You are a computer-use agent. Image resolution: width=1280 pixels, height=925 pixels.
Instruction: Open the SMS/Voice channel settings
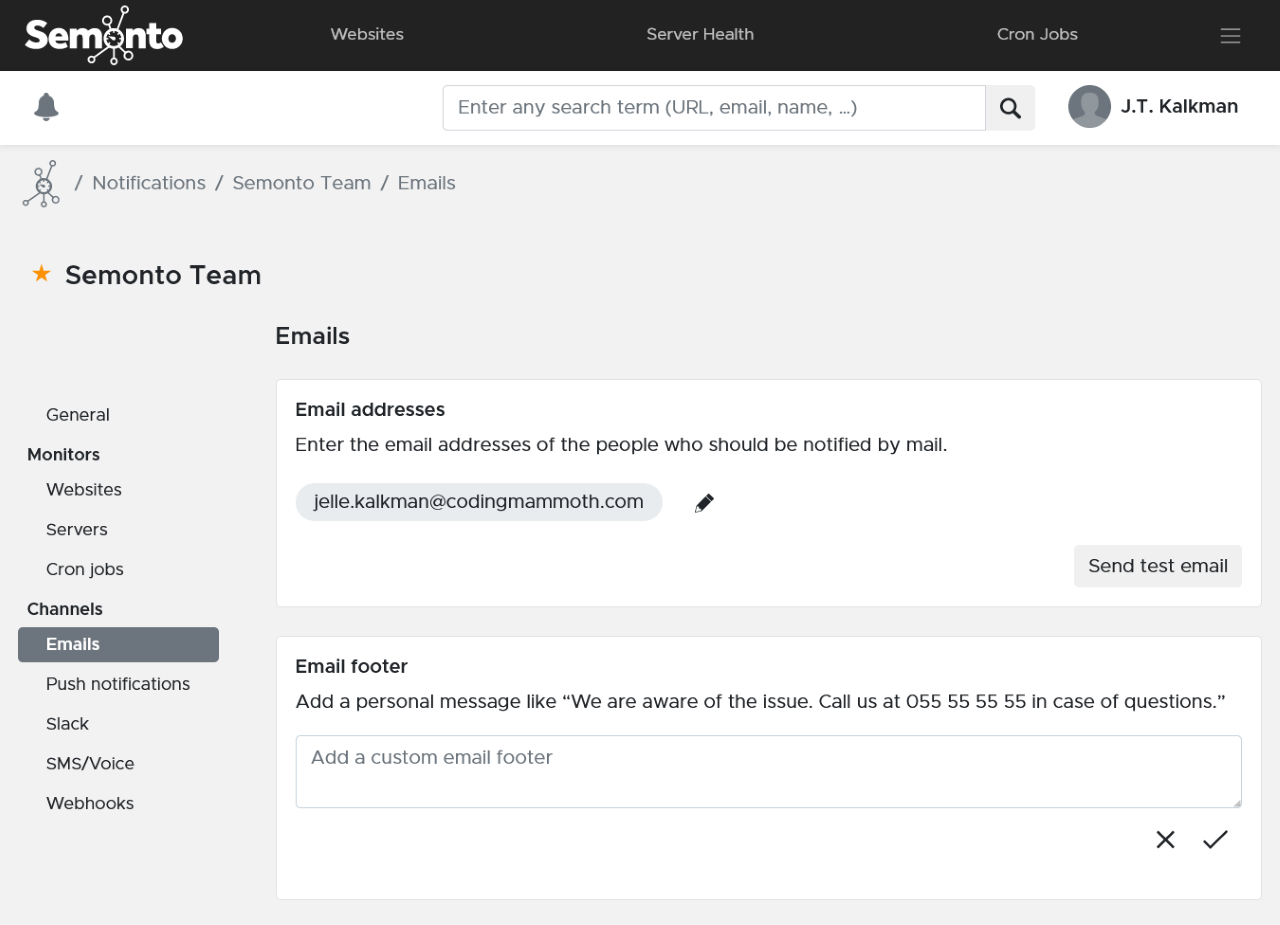coord(90,764)
